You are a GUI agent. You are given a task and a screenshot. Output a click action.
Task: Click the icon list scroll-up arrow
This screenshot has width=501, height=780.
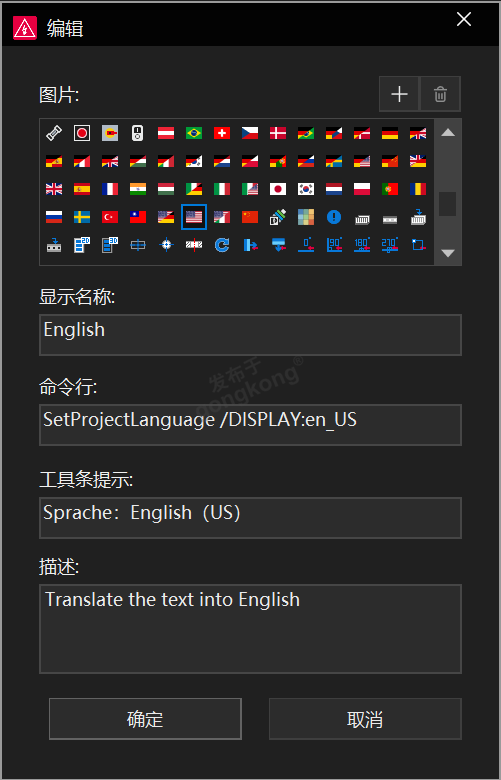448,132
